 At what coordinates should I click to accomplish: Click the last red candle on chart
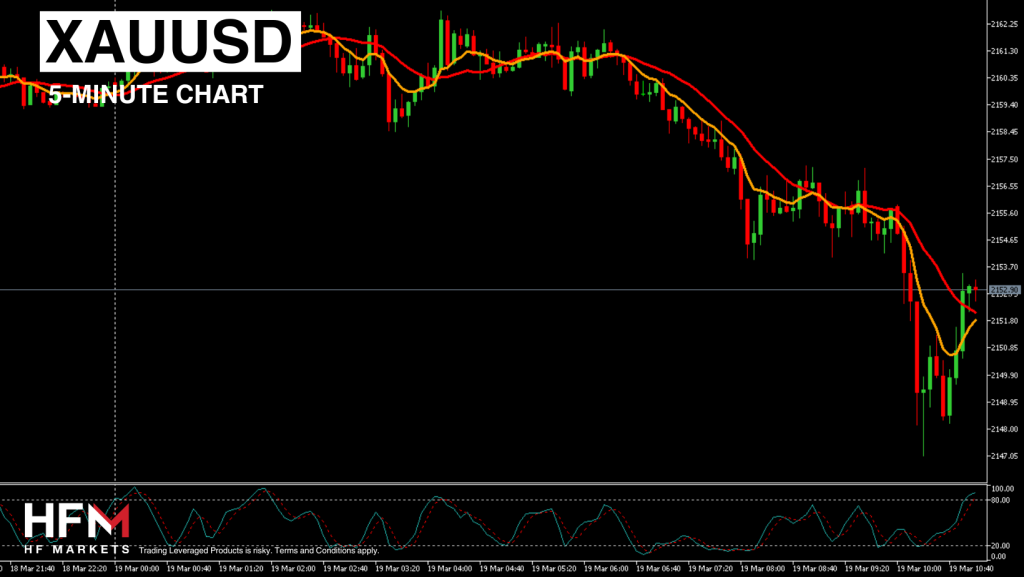pyautogui.click(x=975, y=290)
